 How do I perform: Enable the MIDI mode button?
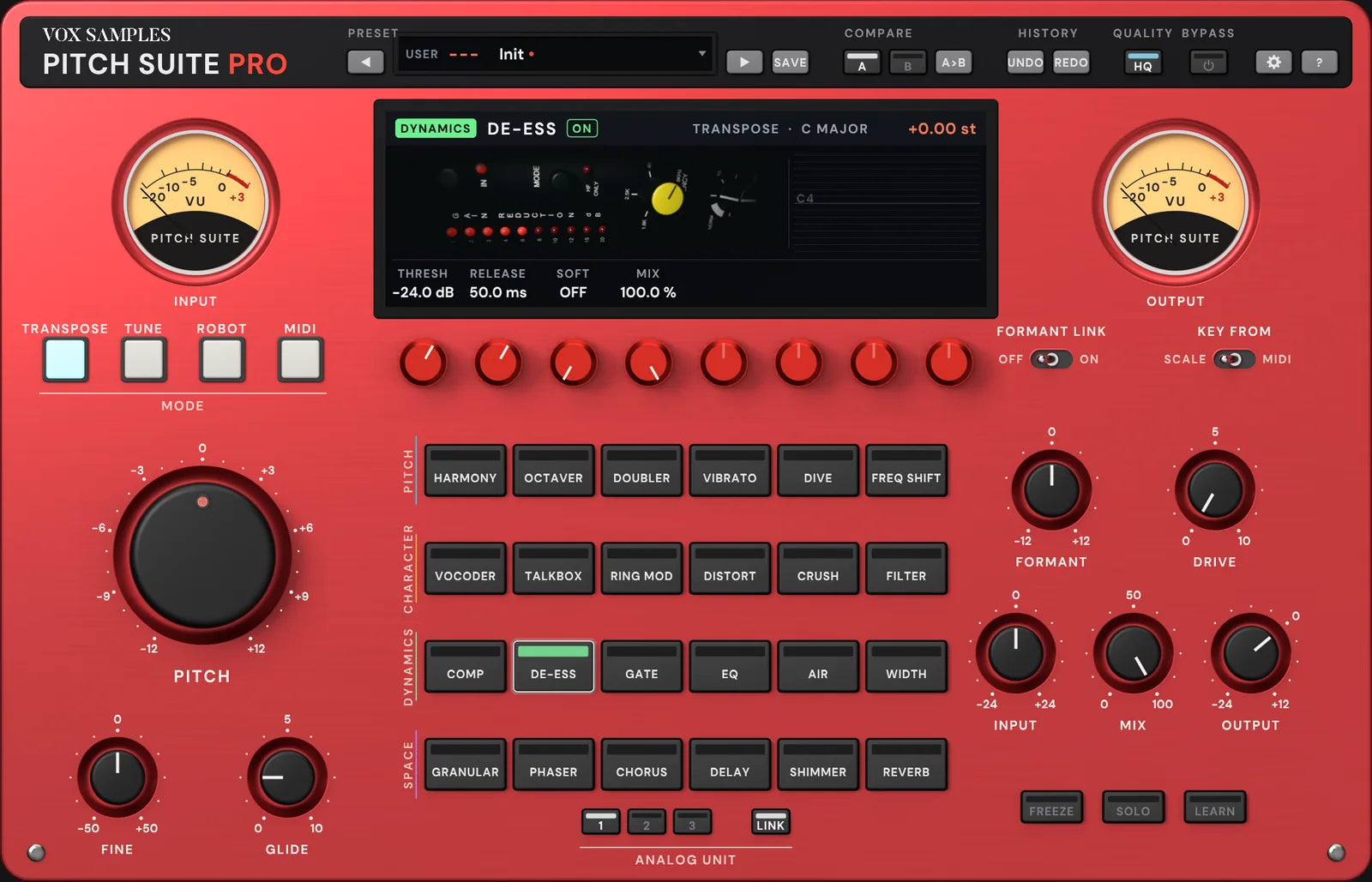click(300, 359)
